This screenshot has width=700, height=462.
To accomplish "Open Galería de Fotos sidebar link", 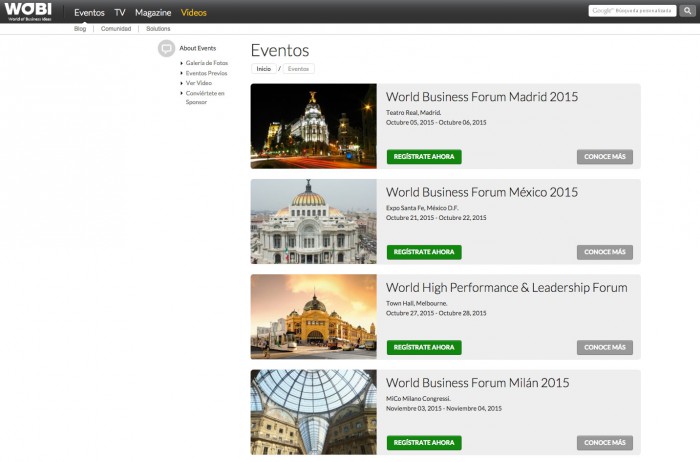I will coord(207,63).
